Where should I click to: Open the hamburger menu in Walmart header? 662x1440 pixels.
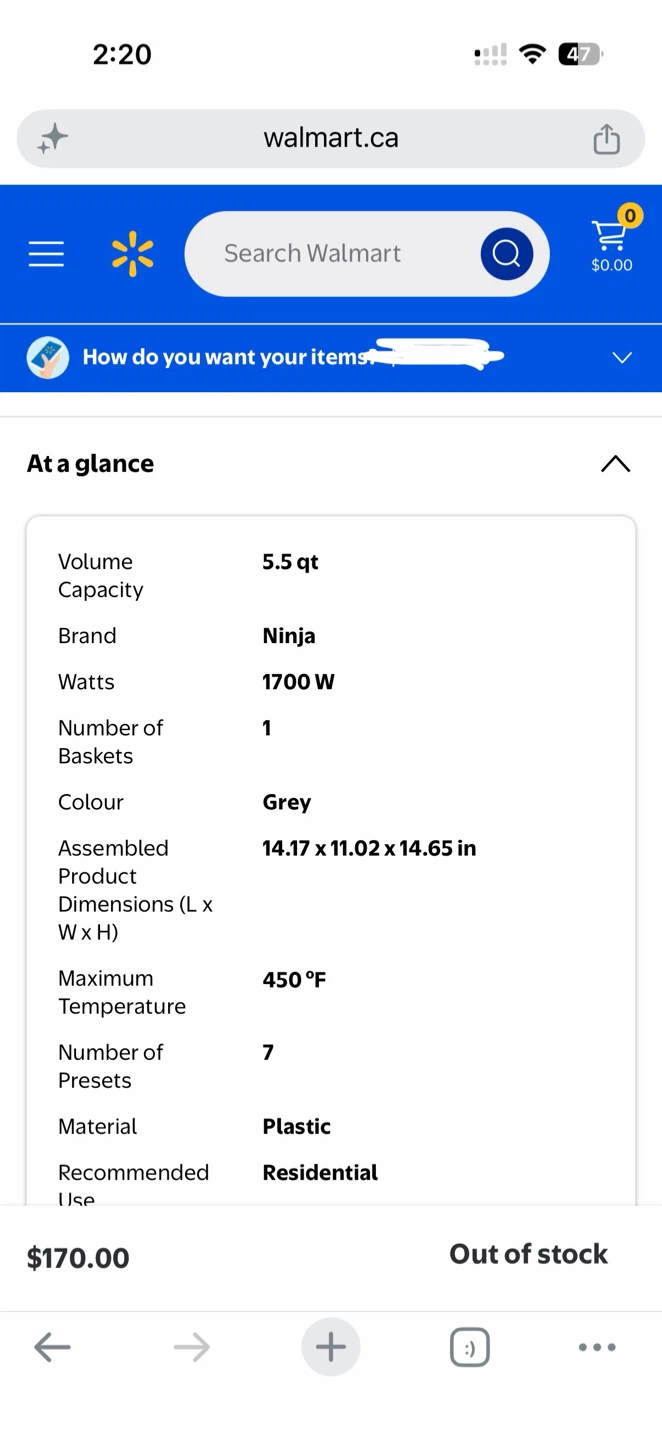coord(46,254)
